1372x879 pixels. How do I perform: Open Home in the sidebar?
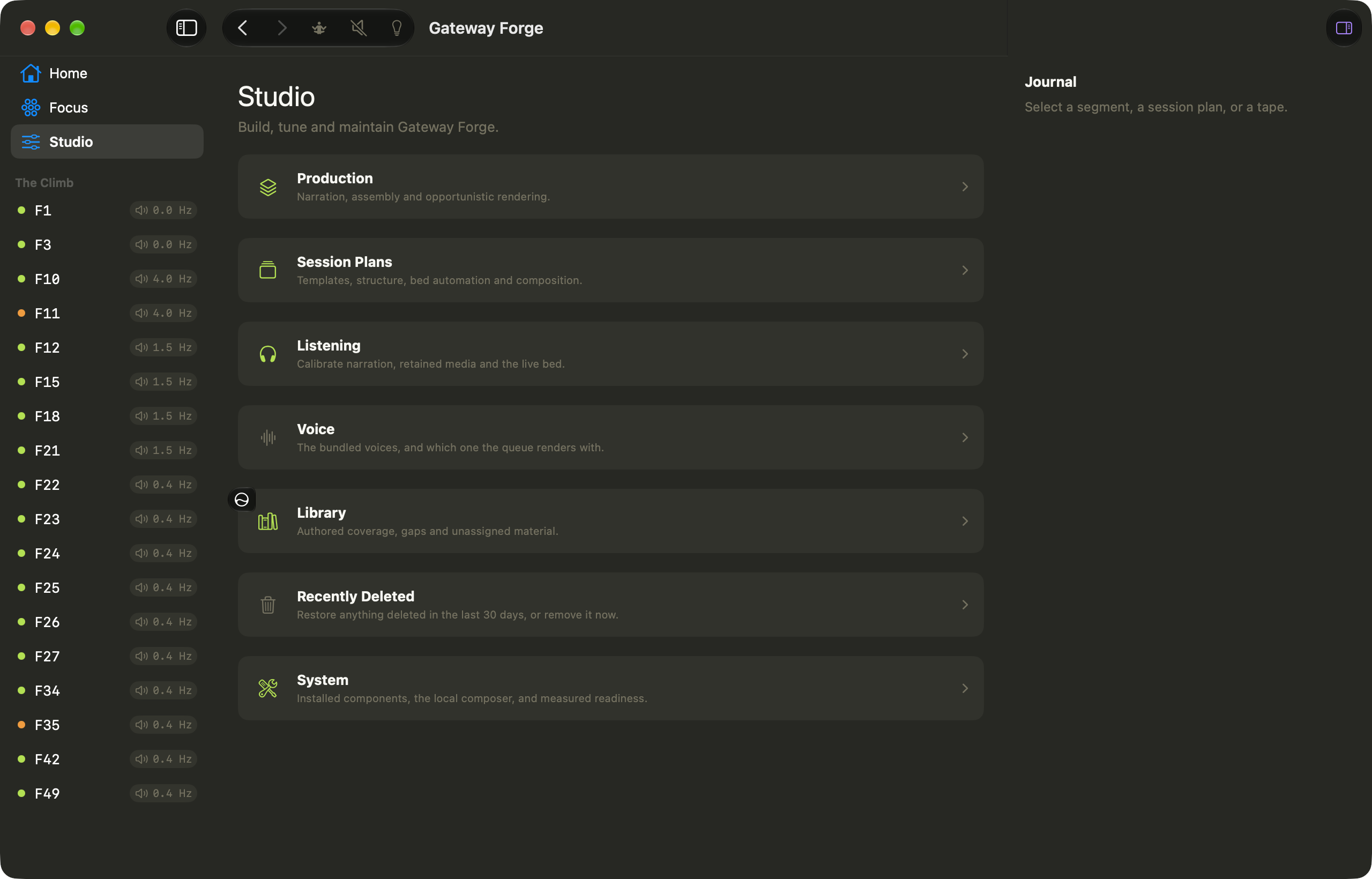(x=107, y=73)
